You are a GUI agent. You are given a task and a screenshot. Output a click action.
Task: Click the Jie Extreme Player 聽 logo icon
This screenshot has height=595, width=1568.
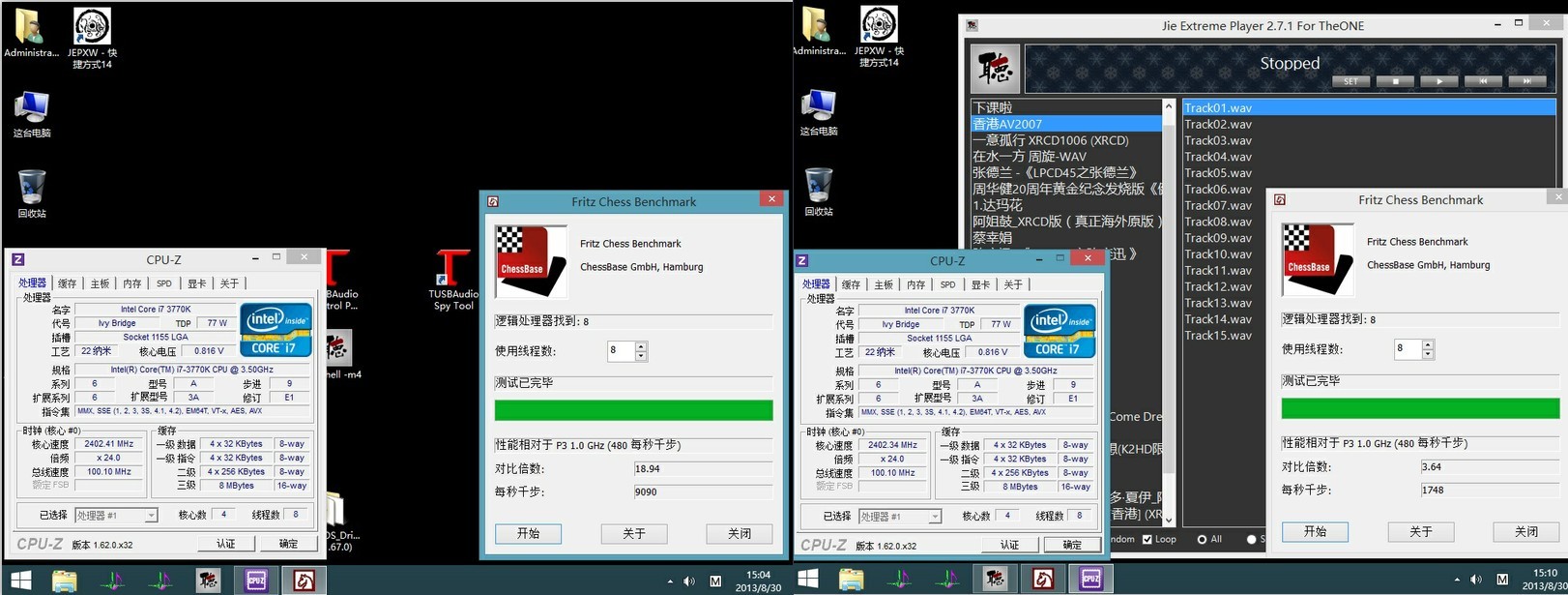(994, 69)
